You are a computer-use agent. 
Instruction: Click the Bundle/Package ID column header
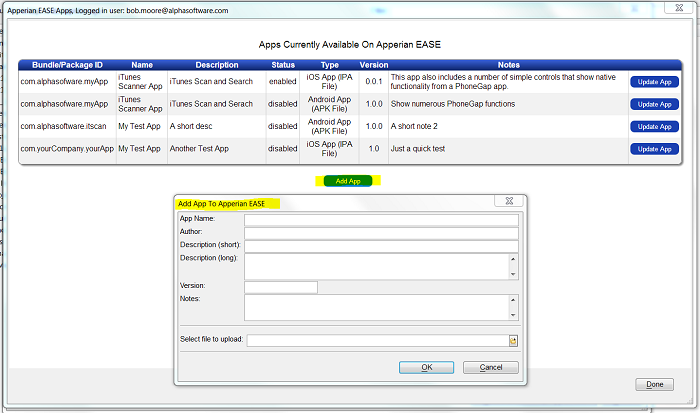67,65
